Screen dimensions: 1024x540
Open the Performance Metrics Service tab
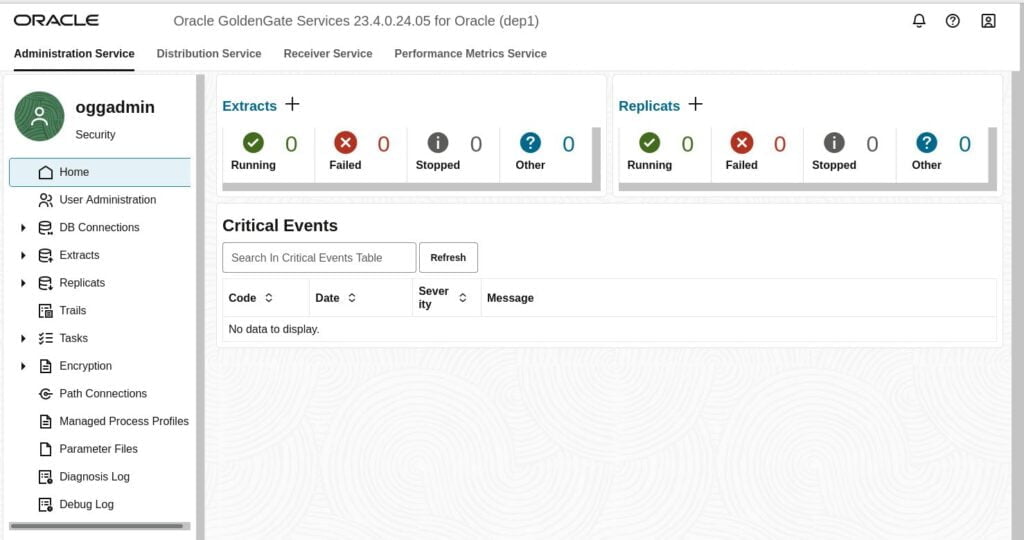point(470,54)
